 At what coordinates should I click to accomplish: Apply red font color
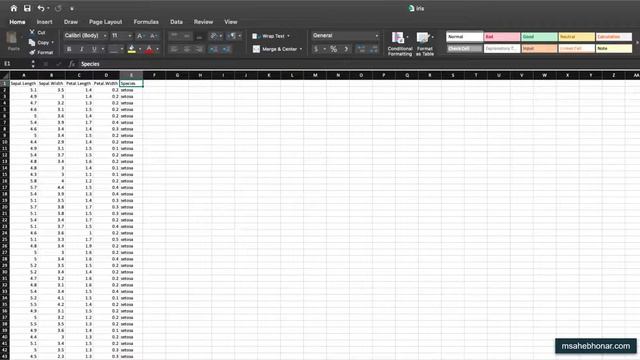click(149, 49)
